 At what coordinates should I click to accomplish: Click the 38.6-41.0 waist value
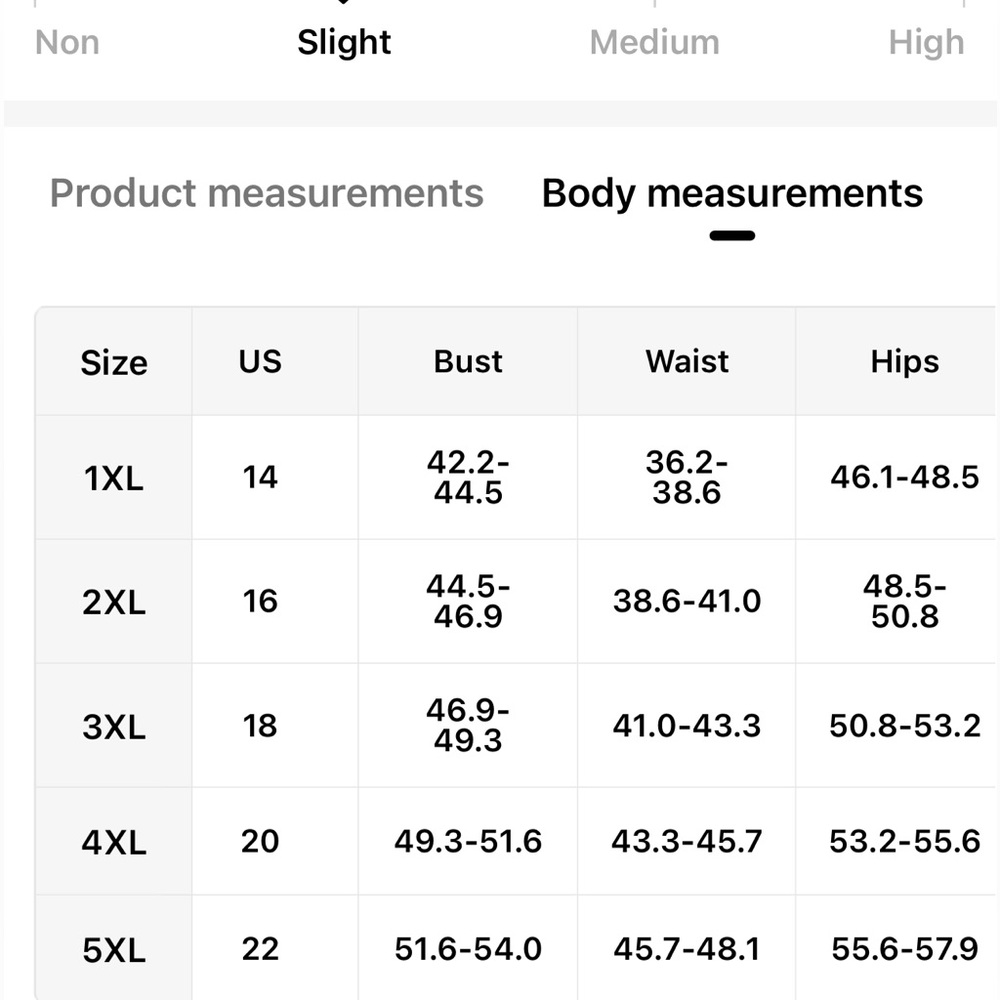point(687,601)
